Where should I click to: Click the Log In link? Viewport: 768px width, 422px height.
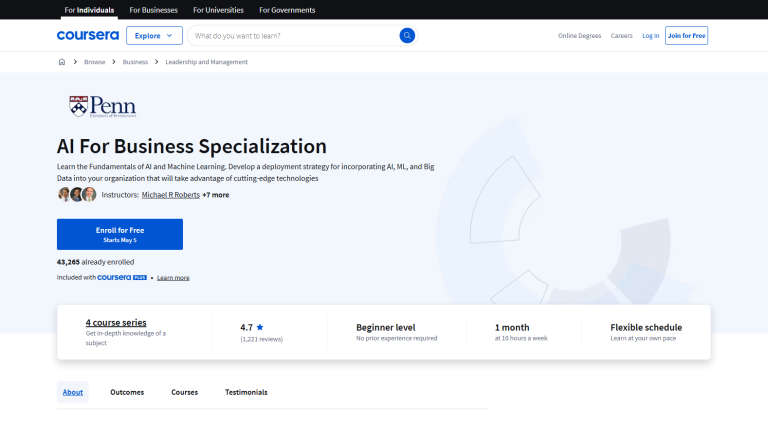tap(650, 35)
